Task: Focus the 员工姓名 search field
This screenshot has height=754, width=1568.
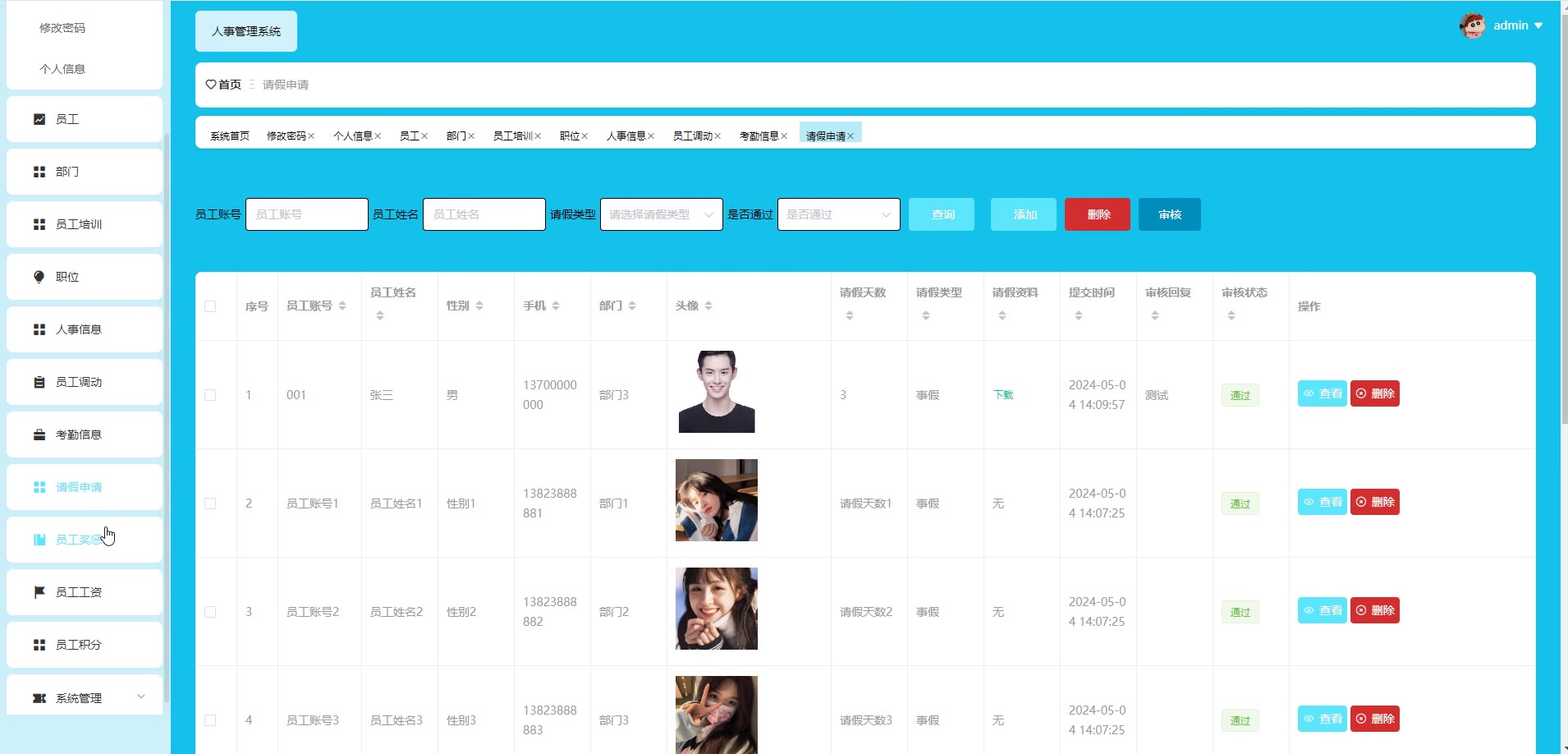Action: pos(484,214)
